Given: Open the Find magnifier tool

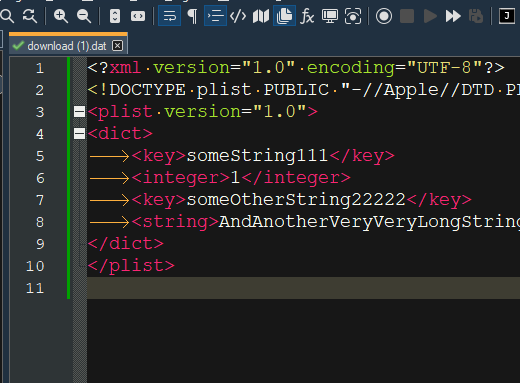Looking at the screenshot, I should [7, 16].
